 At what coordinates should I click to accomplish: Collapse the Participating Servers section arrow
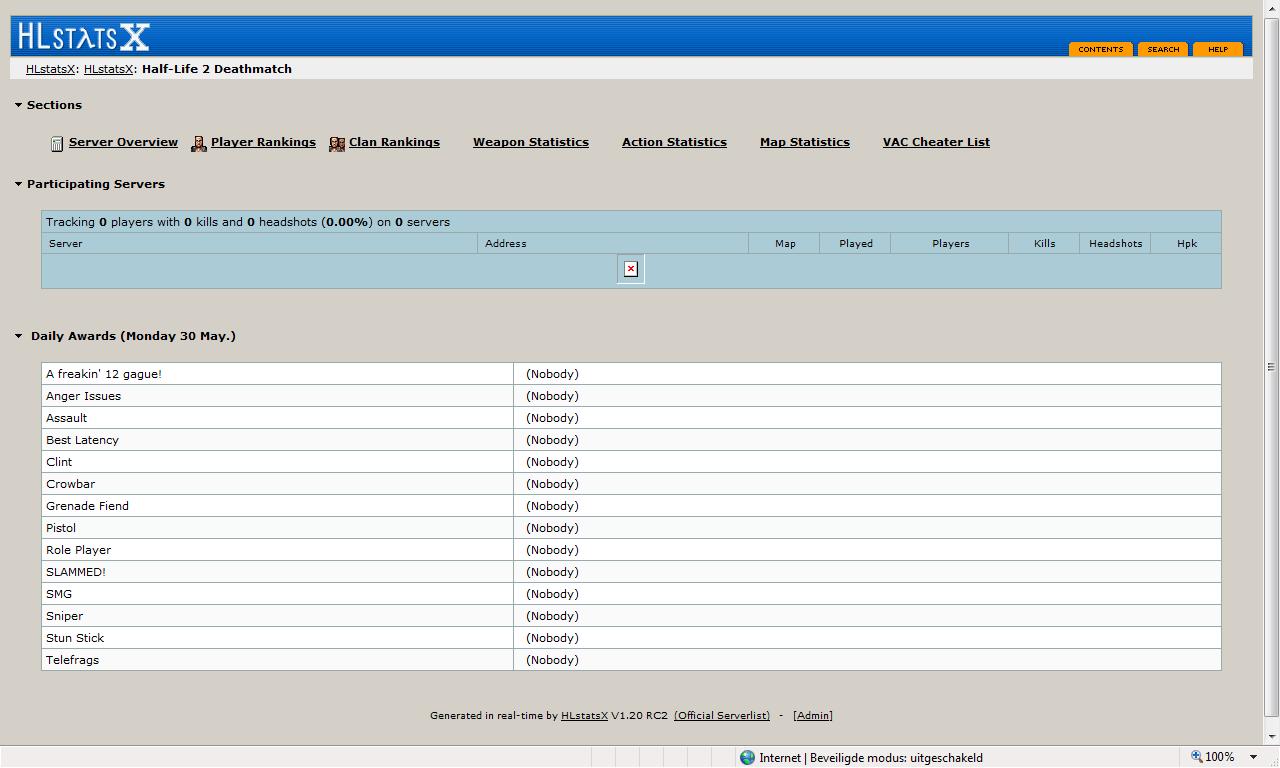(x=18, y=184)
